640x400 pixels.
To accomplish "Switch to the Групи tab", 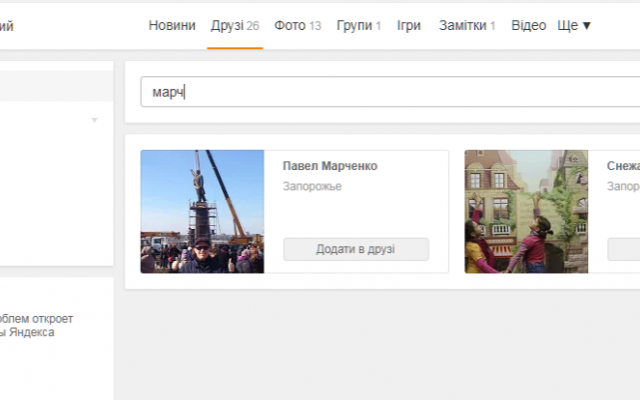I will (358, 25).
